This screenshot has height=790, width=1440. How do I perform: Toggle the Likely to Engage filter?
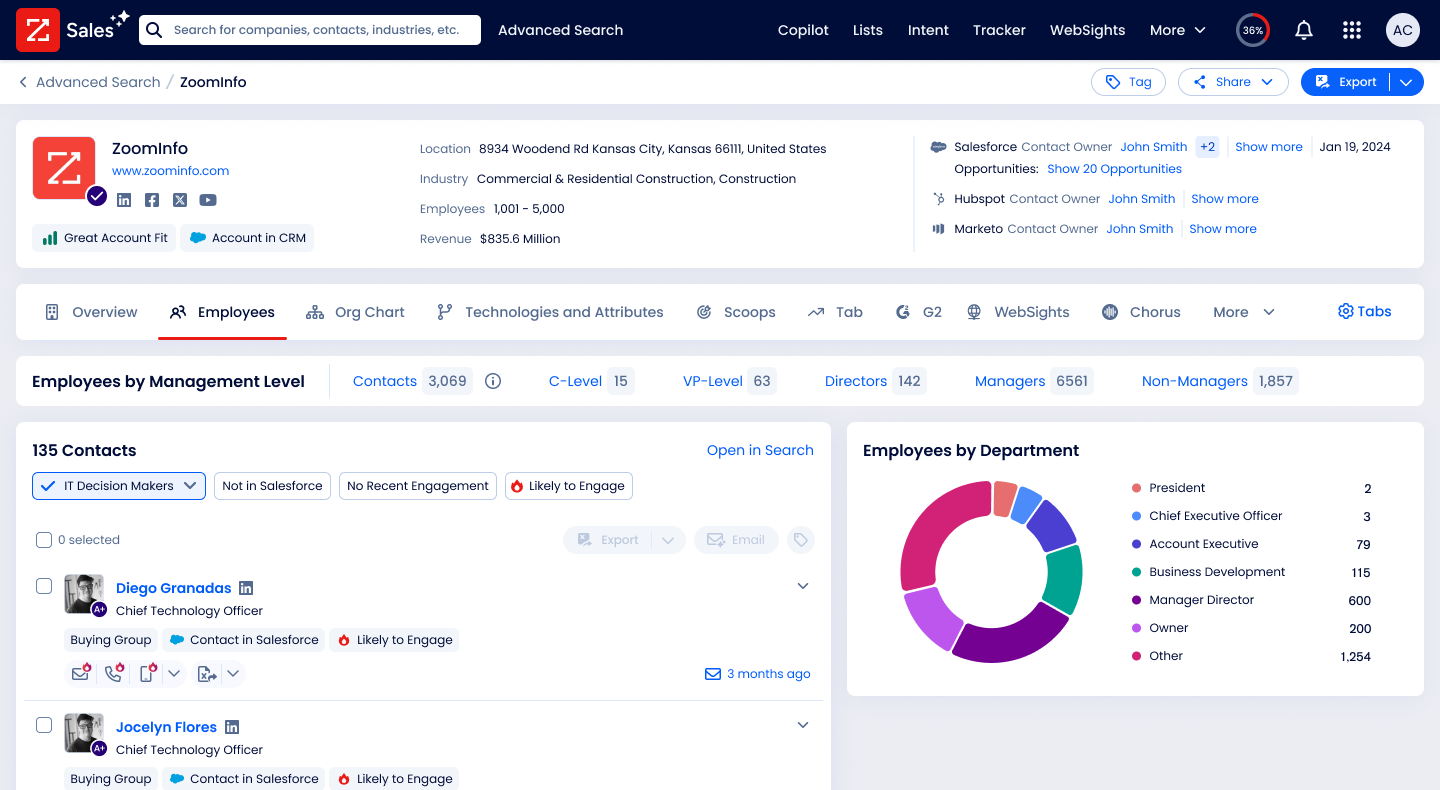569,486
